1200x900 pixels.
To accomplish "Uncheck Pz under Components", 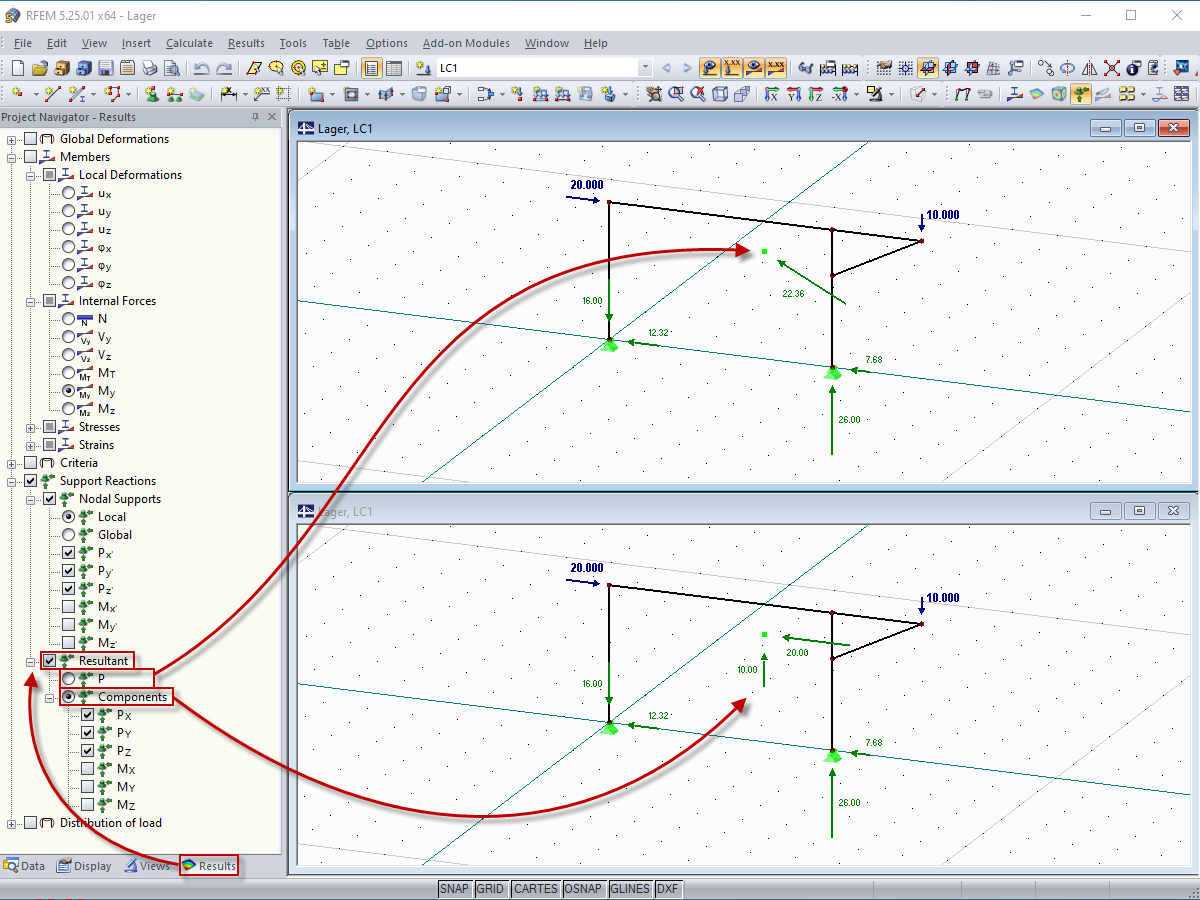I will click(87, 751).
